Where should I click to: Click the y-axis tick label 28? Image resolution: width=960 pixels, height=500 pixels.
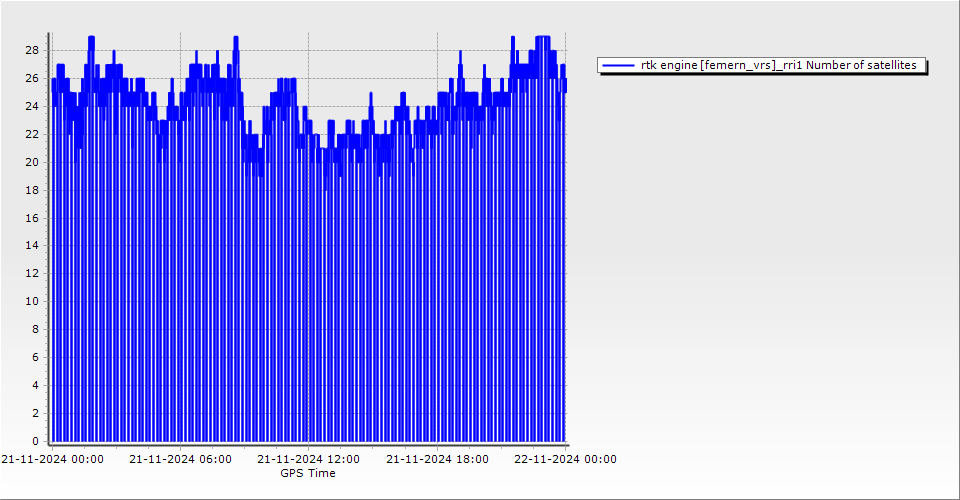click(32, 50)
